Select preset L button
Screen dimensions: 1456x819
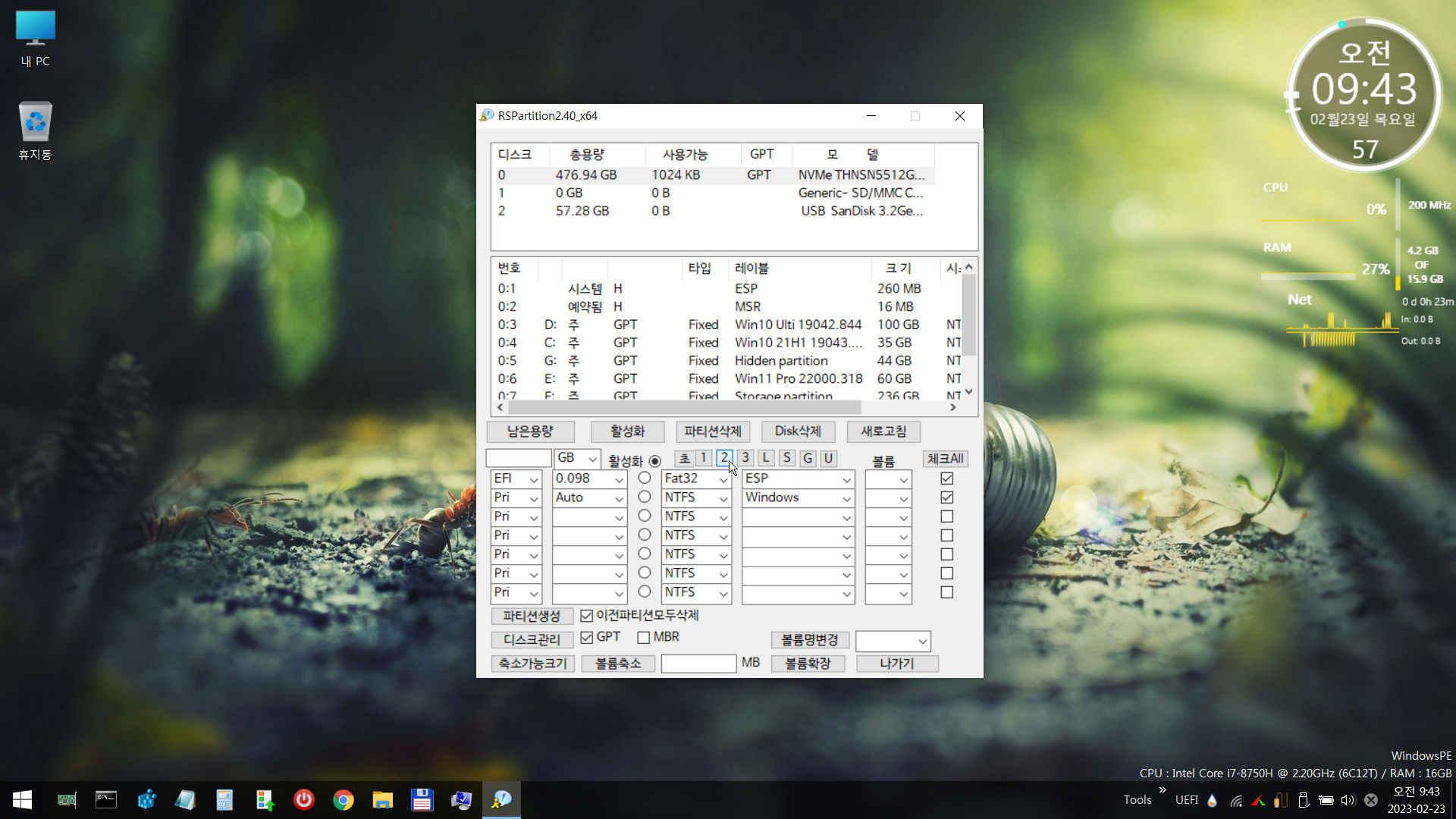pos(766,458)
